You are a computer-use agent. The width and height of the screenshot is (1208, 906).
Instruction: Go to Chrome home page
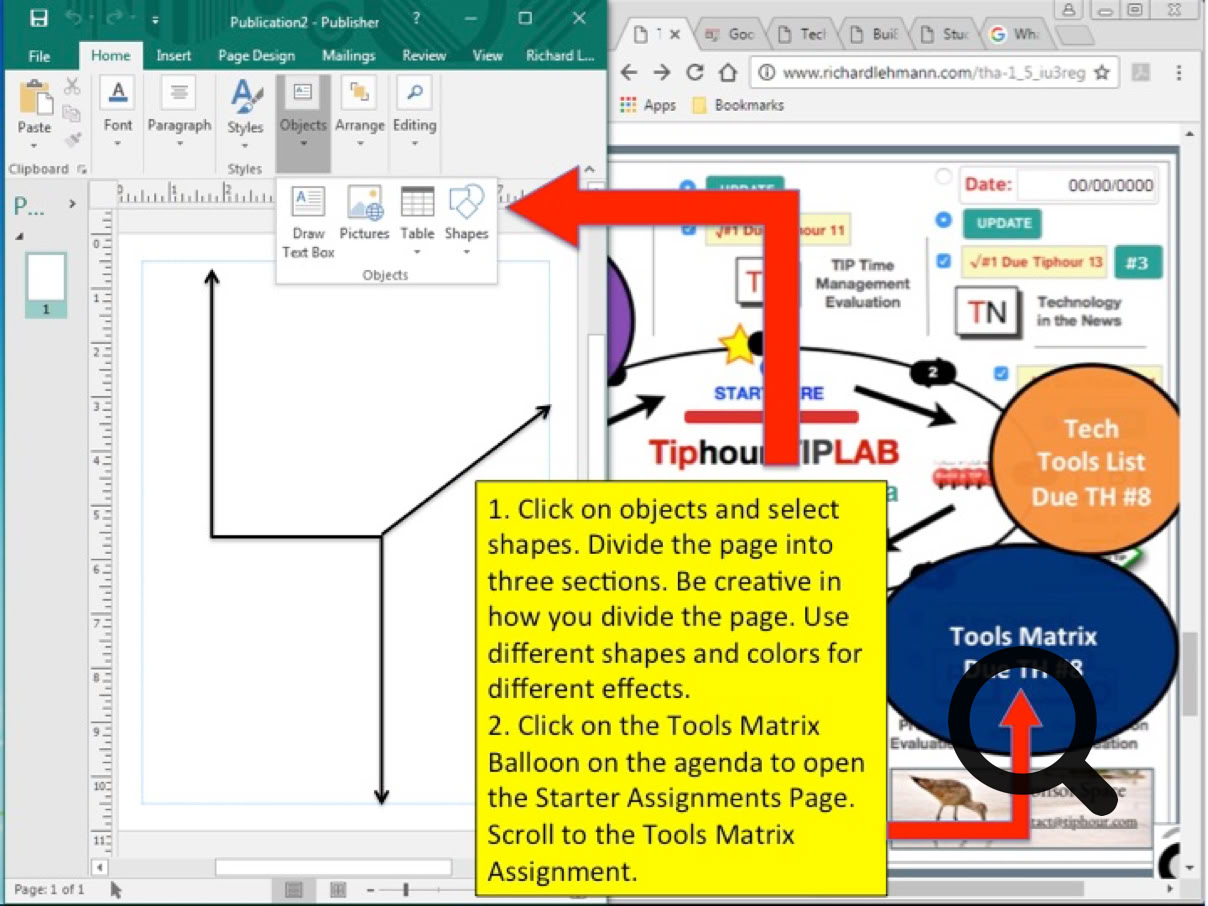pos(729,72)
